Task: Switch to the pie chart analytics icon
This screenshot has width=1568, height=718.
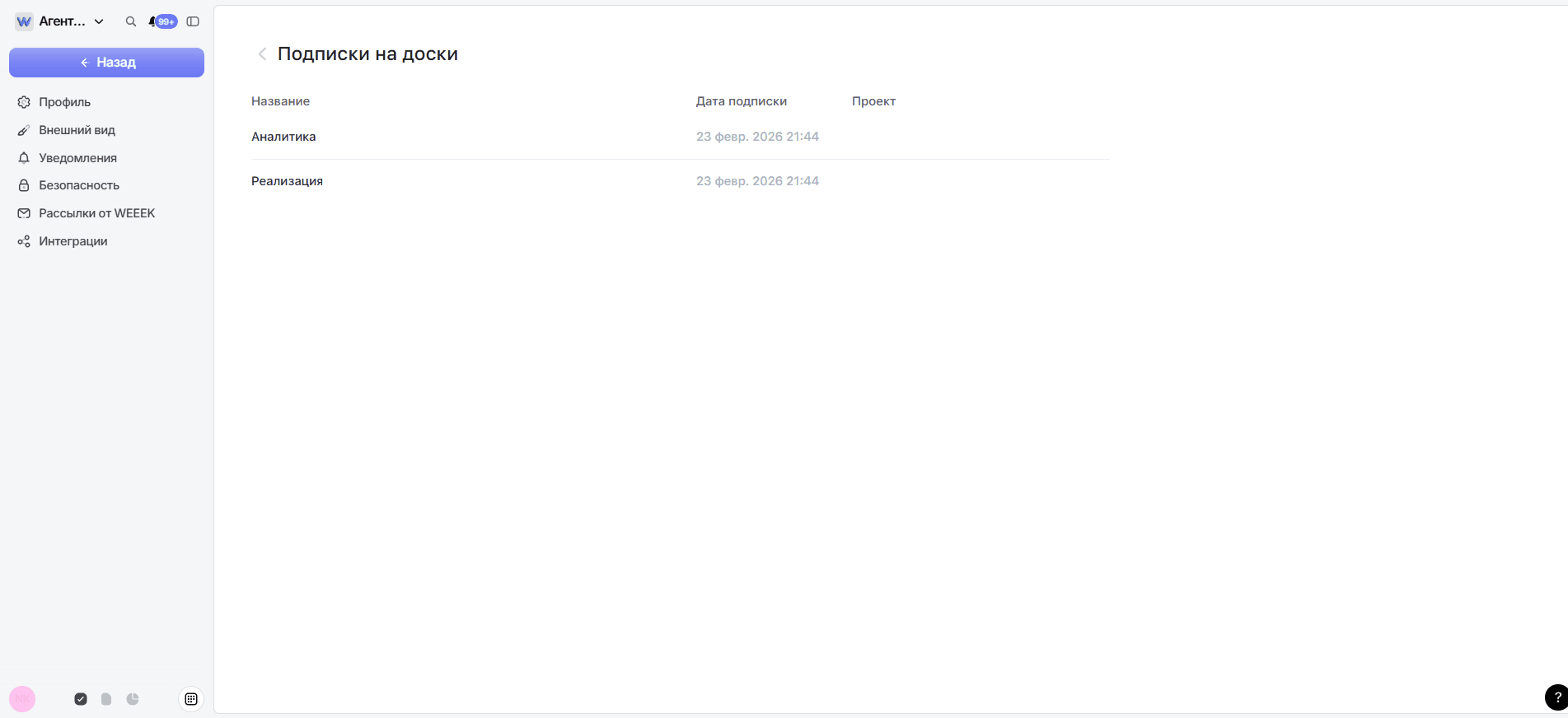Action: point(133,699)
